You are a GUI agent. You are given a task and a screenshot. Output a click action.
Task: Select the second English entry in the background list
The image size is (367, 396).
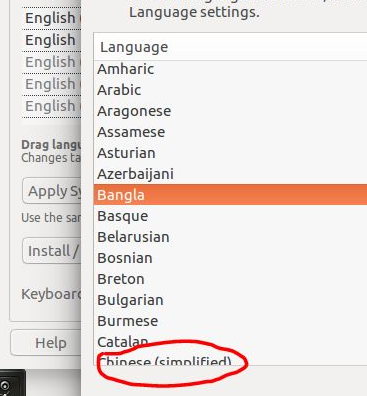tap(52, 40)
